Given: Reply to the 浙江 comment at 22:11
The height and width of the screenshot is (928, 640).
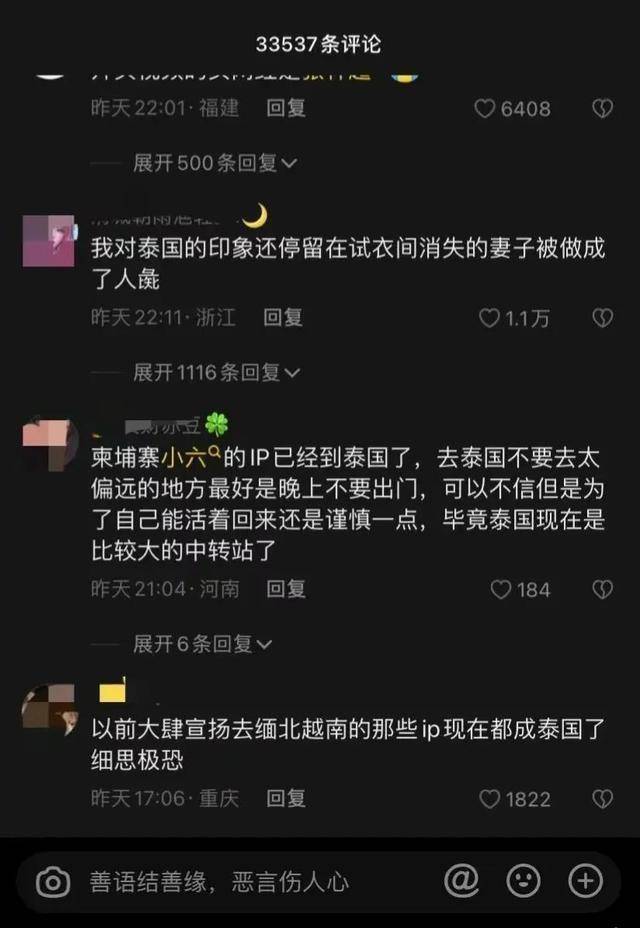Looking at the screenshot, I should click(283, 318).
